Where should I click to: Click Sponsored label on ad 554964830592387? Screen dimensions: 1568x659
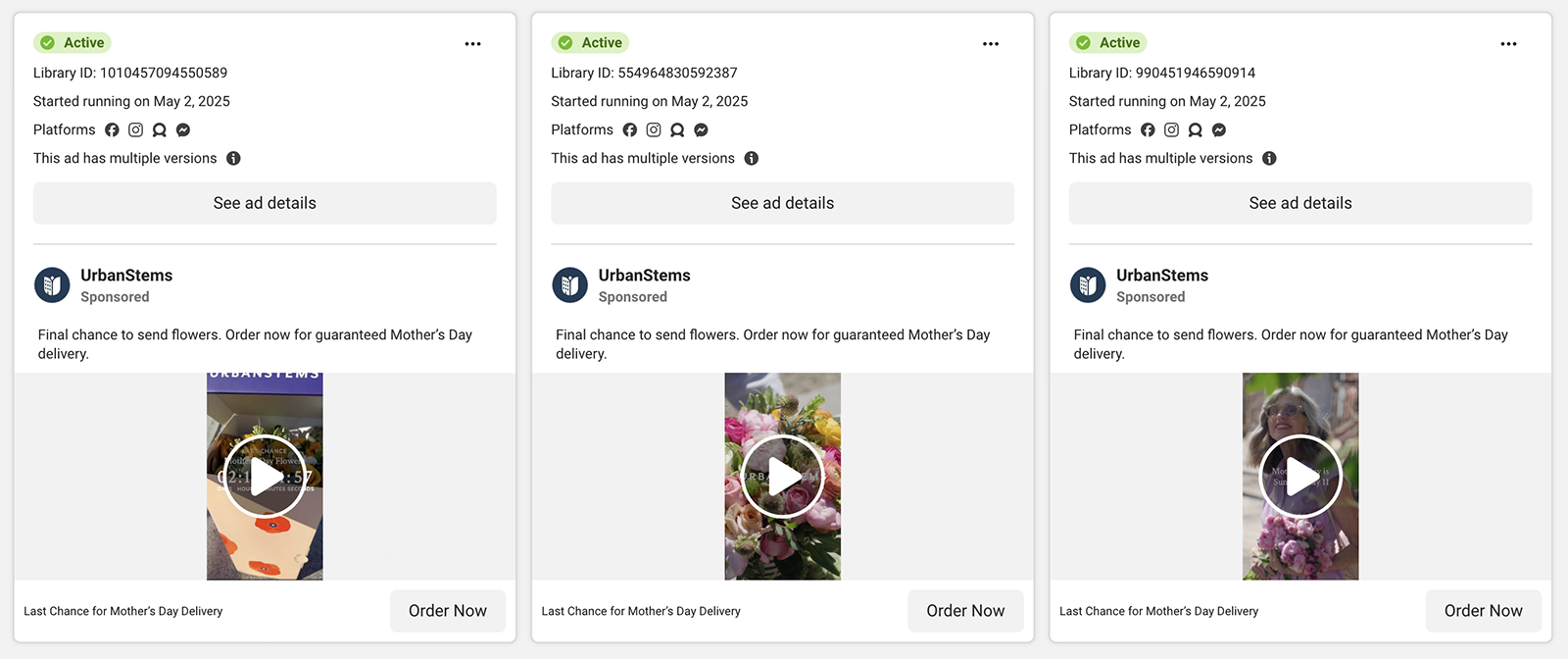tap(633, 297)
